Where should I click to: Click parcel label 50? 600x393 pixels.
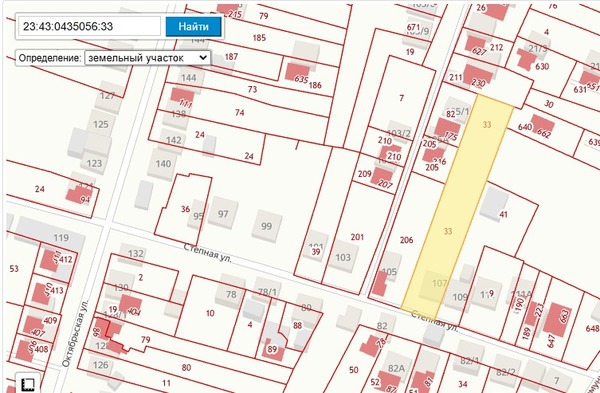[354, 370]
